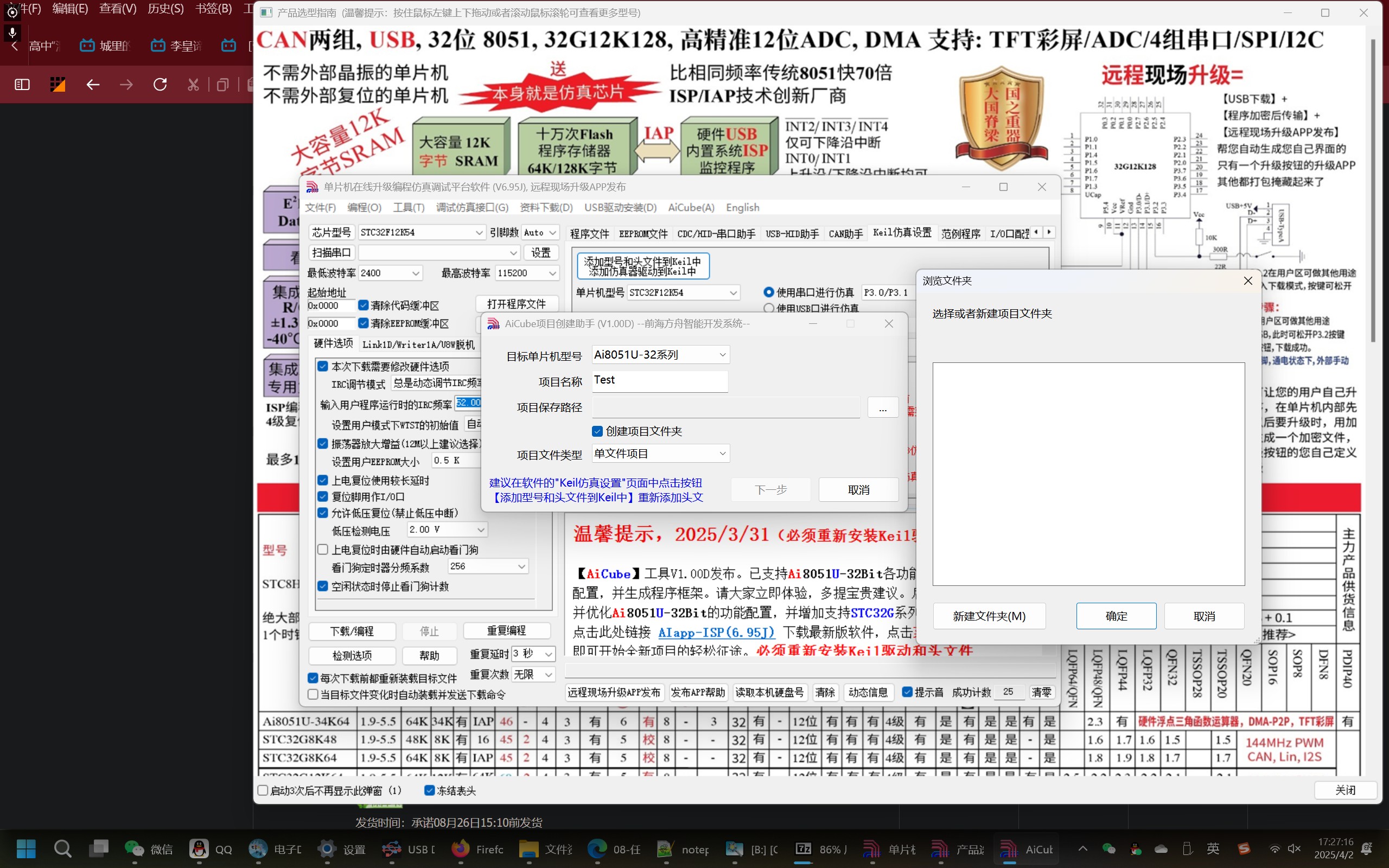Open Firefox 历史(S) menu

(165, 9)
